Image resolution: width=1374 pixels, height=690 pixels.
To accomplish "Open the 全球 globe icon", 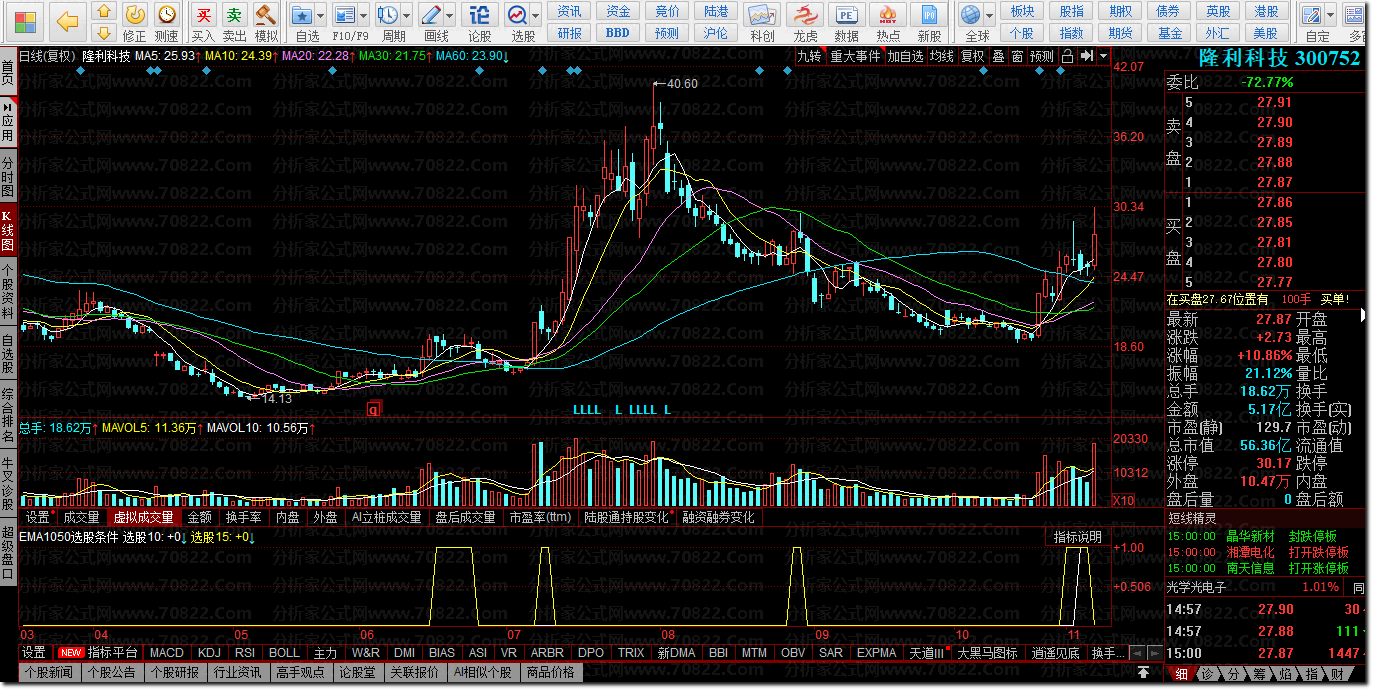I will (970, 15).
